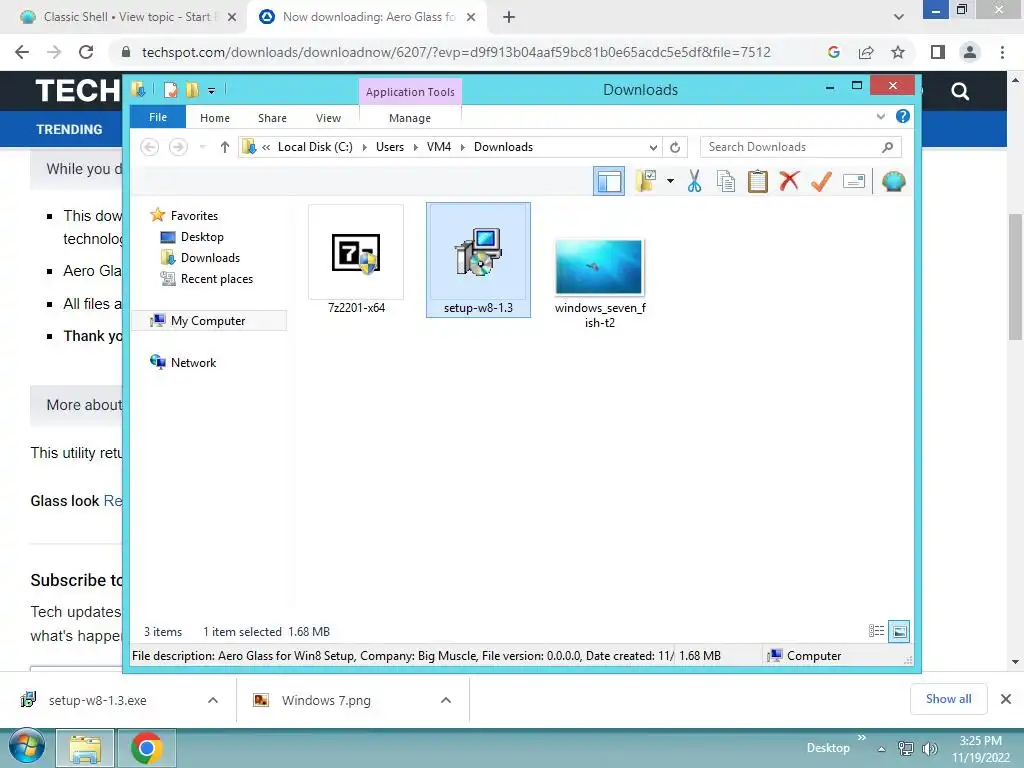The image size is (1024, 768).
Task: Click Local Disk (C:) in address path
Action: tap(315, 147)
